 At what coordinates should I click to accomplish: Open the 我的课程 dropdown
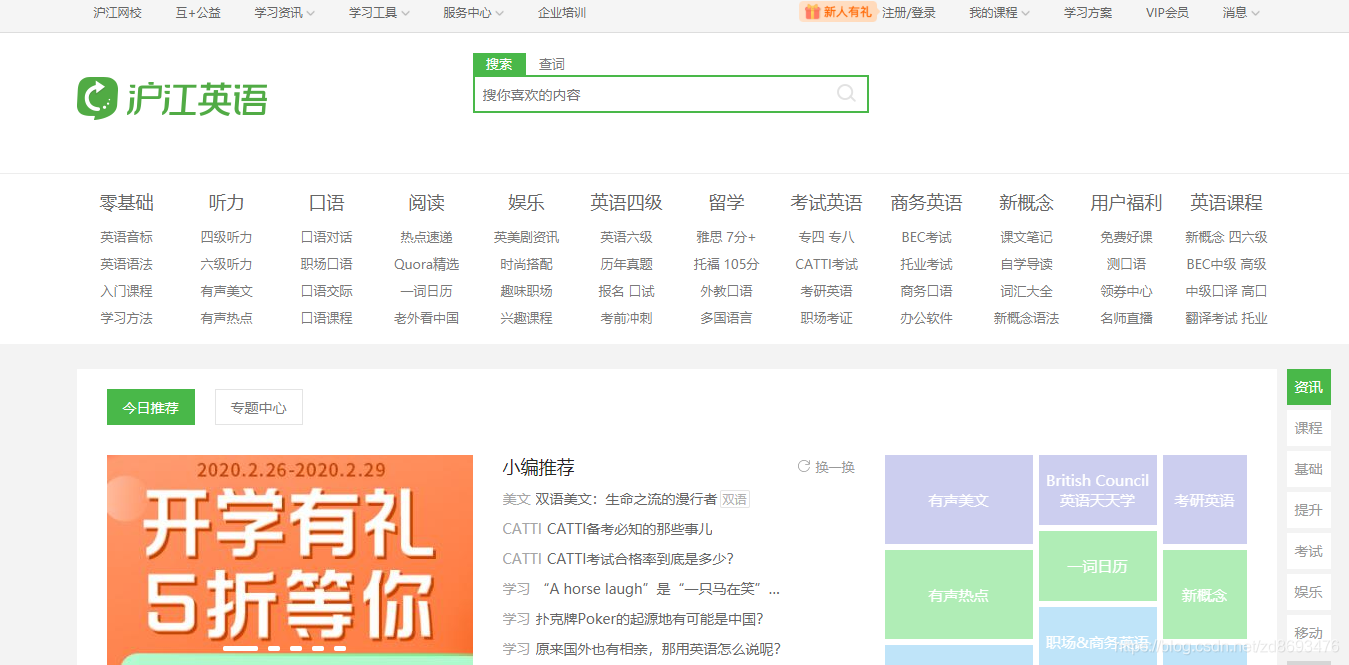(x=999, y=13)
